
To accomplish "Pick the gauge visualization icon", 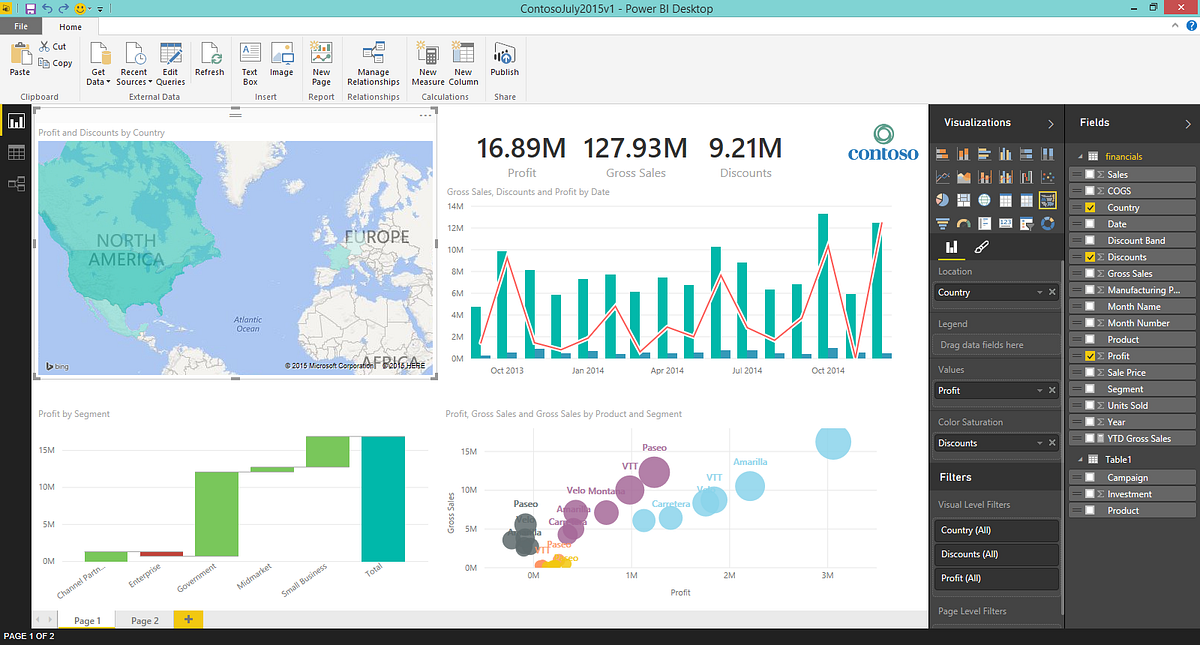I will (964, 222).
